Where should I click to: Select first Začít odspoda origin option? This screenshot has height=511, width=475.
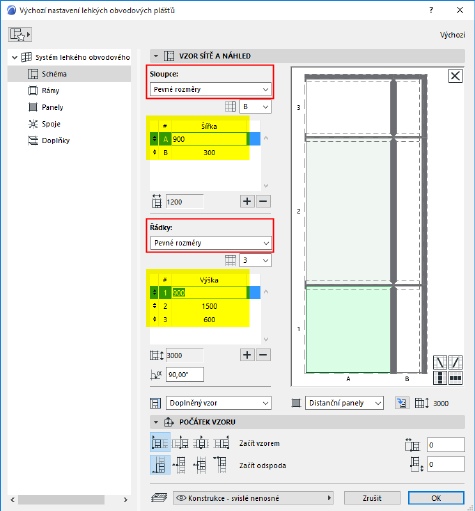coord(160,465)
